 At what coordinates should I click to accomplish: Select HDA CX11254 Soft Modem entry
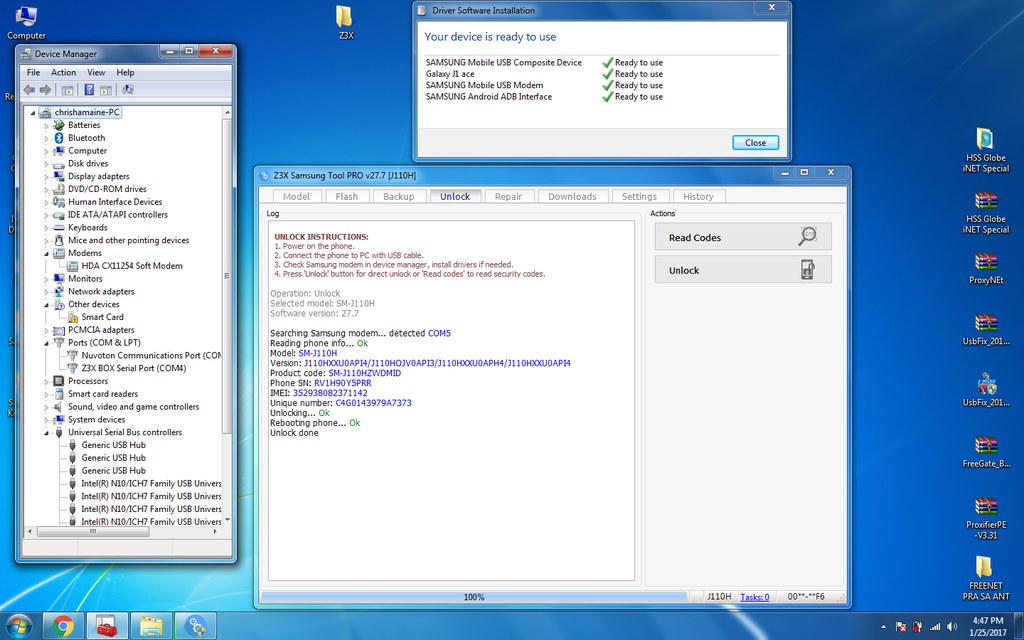[x=132, y=266]
